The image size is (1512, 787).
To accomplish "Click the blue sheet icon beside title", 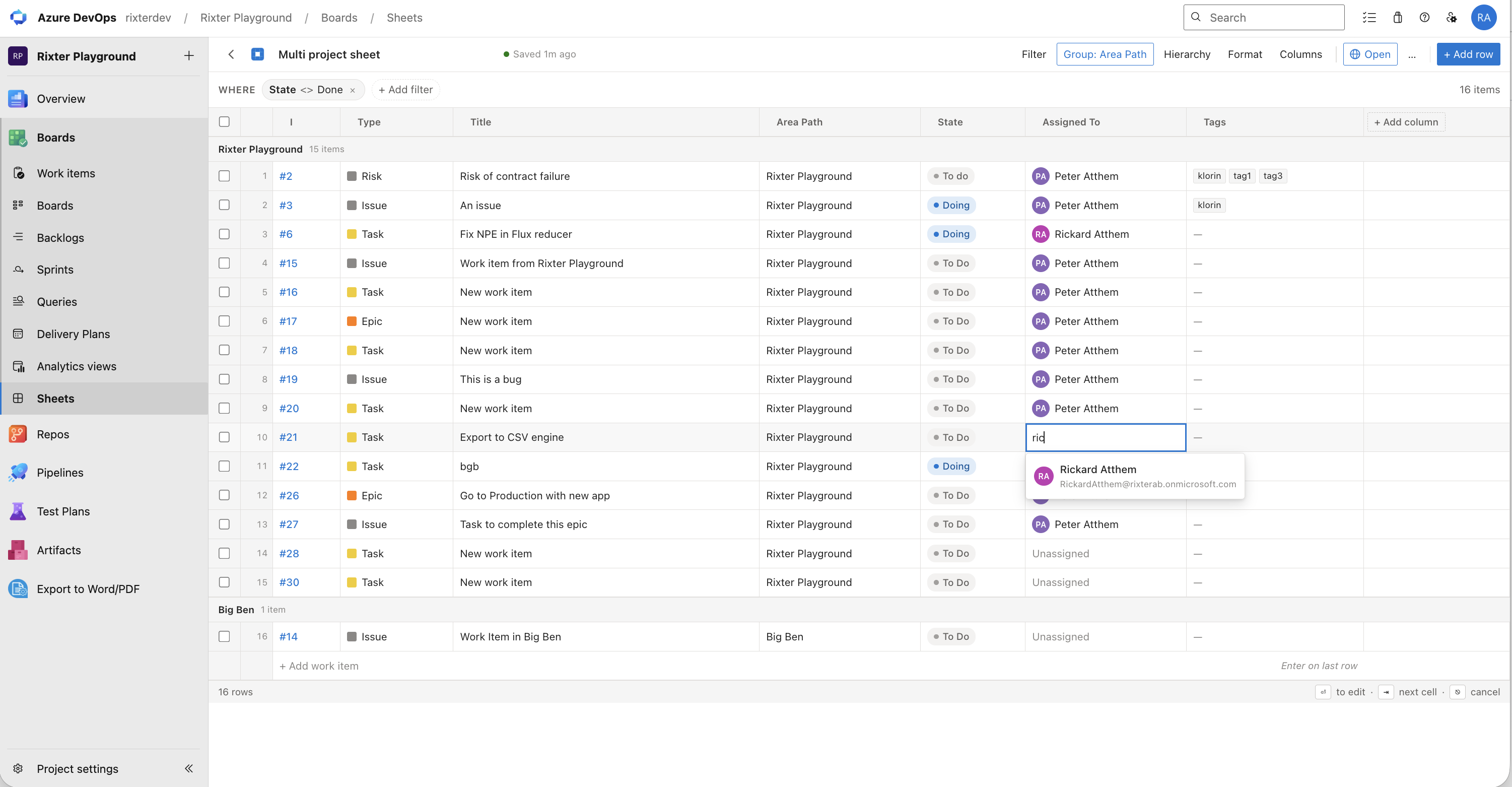I will (x=258, y=54).
